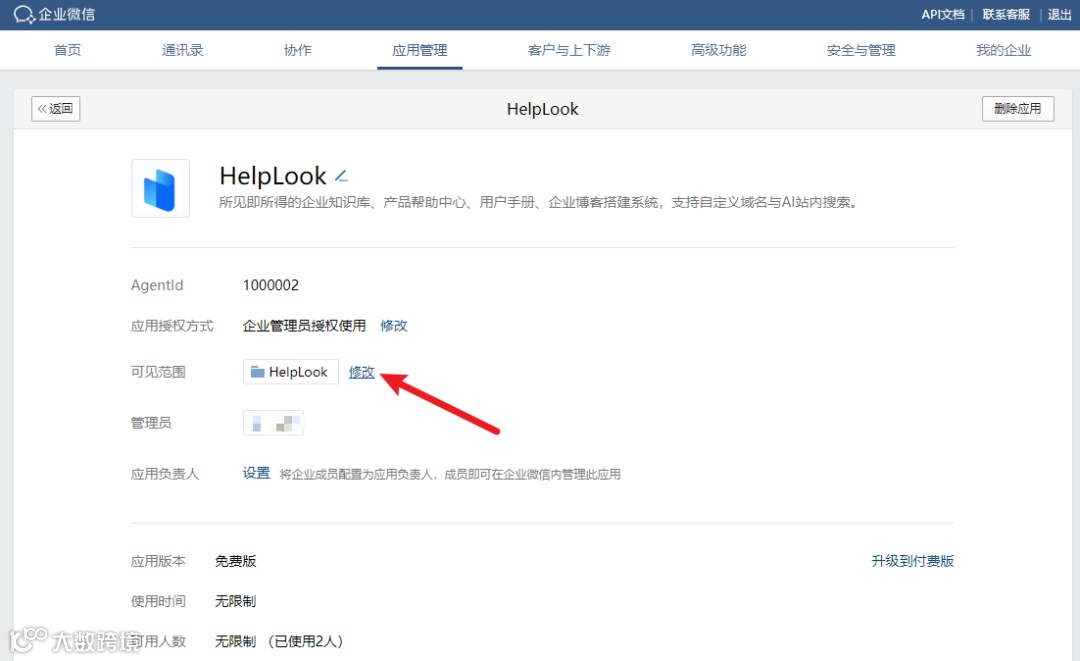
Task: Click 修改 next to 应用授权方式
Action: [393, 325]
